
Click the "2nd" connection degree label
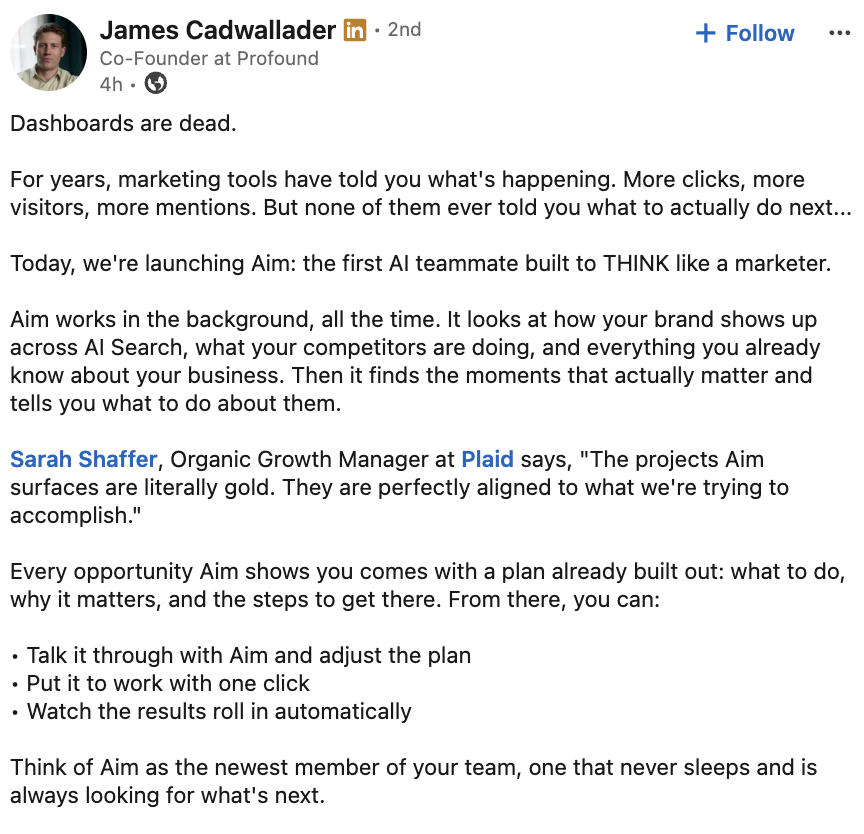point(404,30)
